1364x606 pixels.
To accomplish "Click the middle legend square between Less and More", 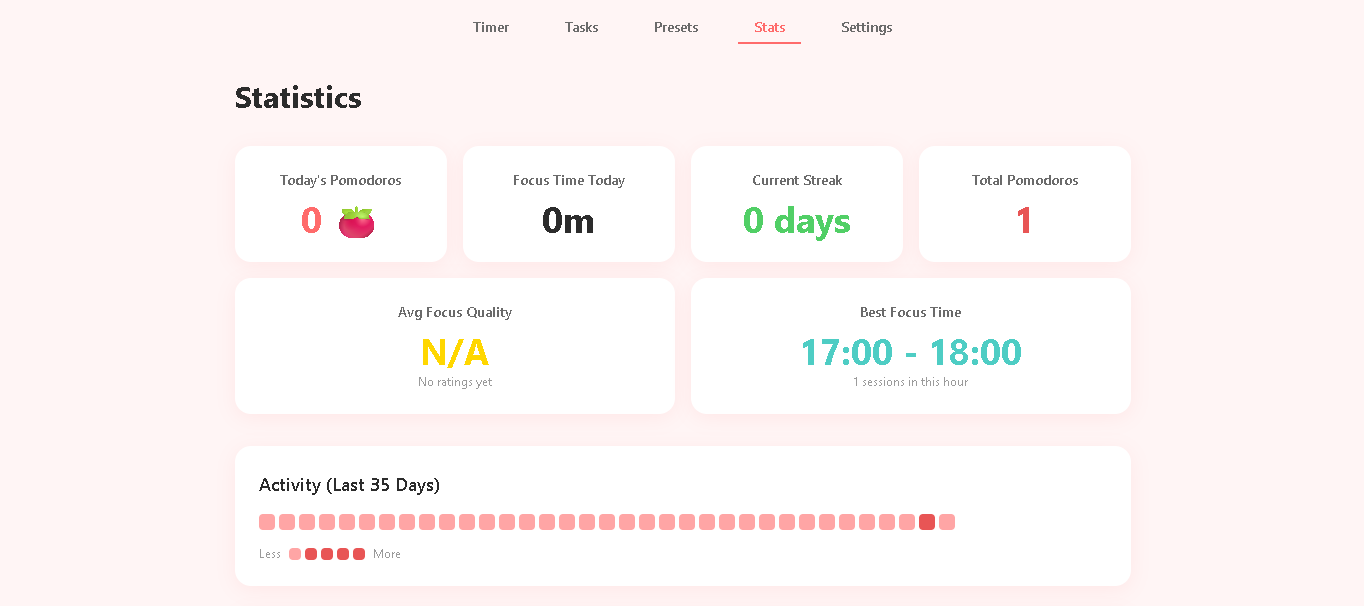I will click(x=326, y=553).
